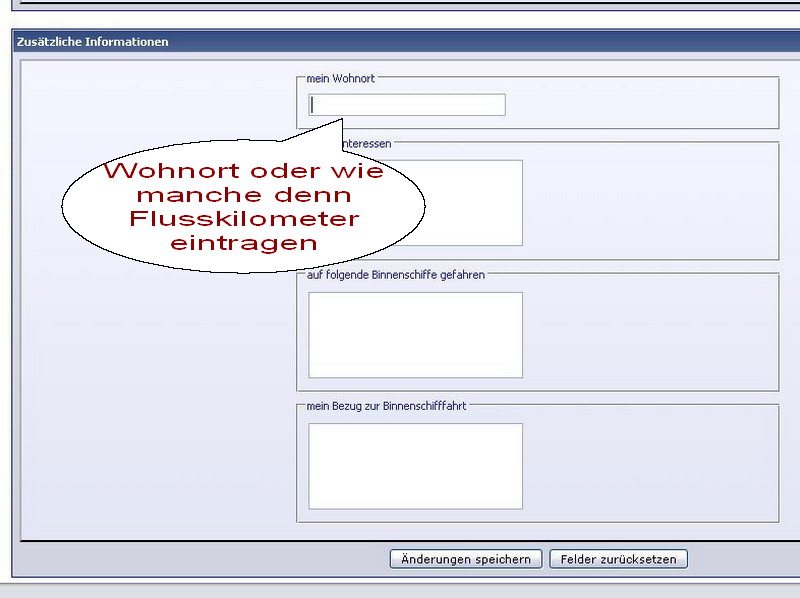Click the "auf folgende Binnenschiffe gefahren" label
Screen dimensions: 800x598
[x=396, y=274]
